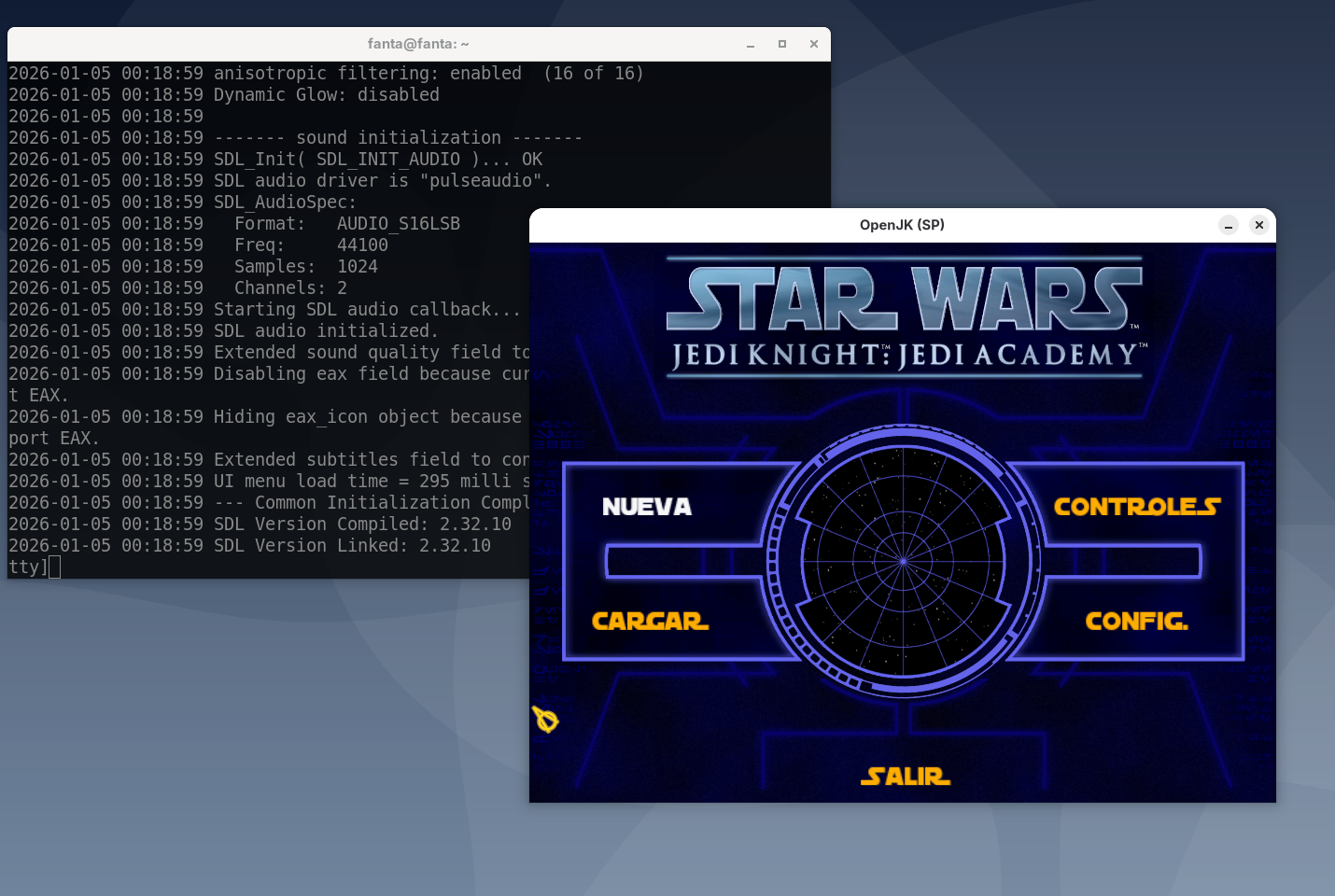Open the CARGAR load game menu
This screenshot has width=1335, height=896.
pyautogui.click(x=650, y=622)
